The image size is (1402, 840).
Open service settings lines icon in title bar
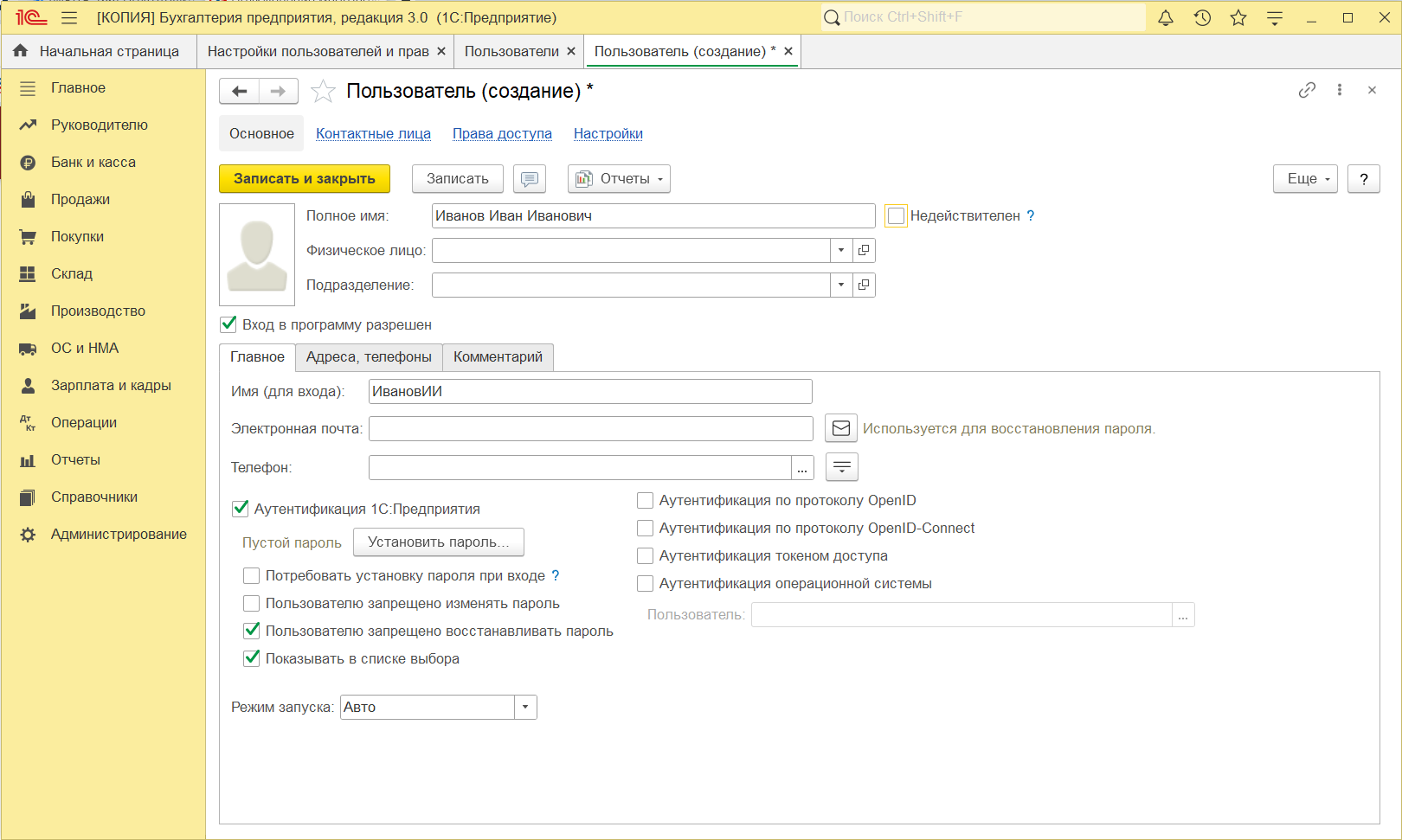(1275, 17)
